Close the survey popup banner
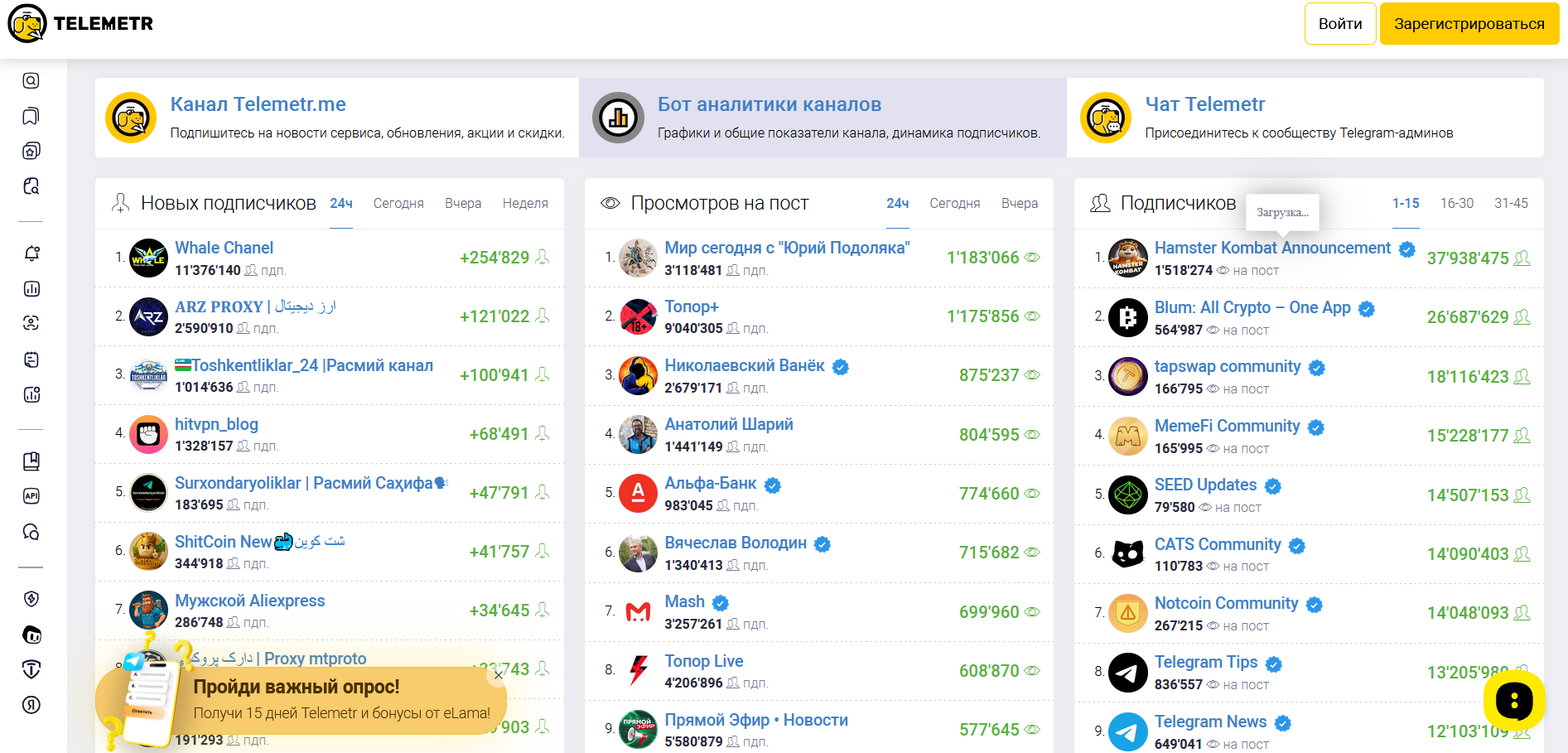This screenshot has width=1568, height=753. tap(498, 675)
